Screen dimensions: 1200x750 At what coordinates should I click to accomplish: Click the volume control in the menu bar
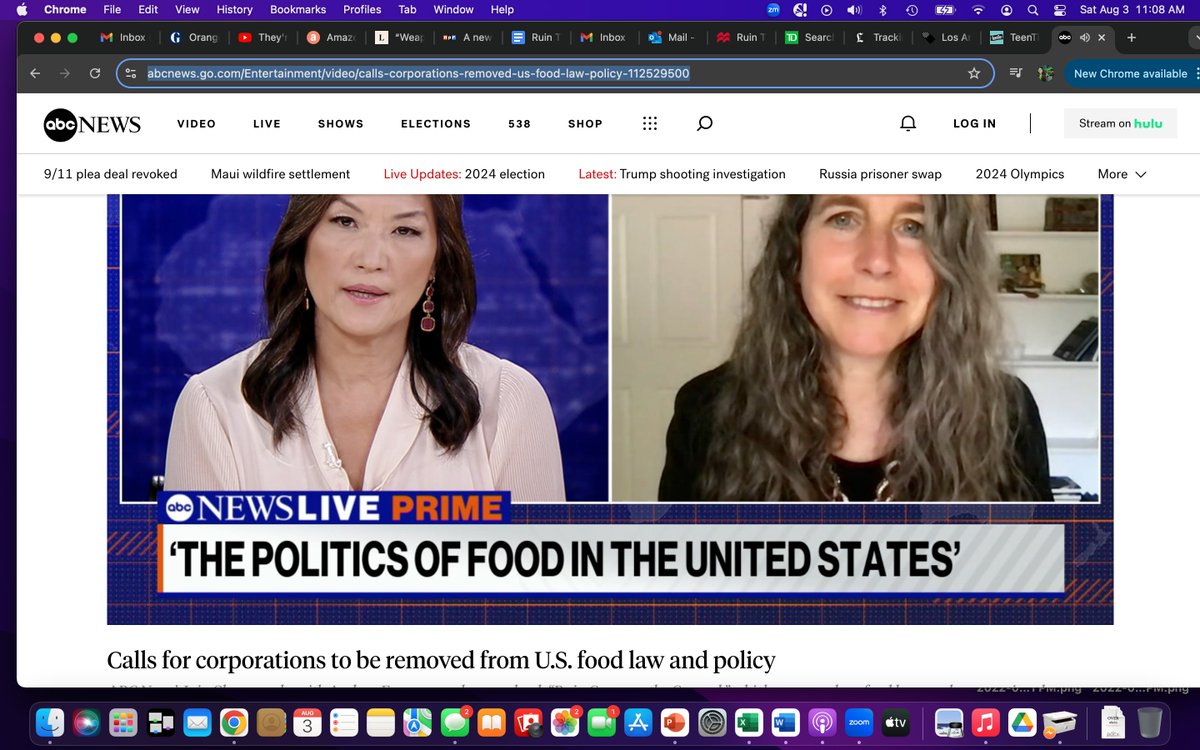(x=852, y=10)
